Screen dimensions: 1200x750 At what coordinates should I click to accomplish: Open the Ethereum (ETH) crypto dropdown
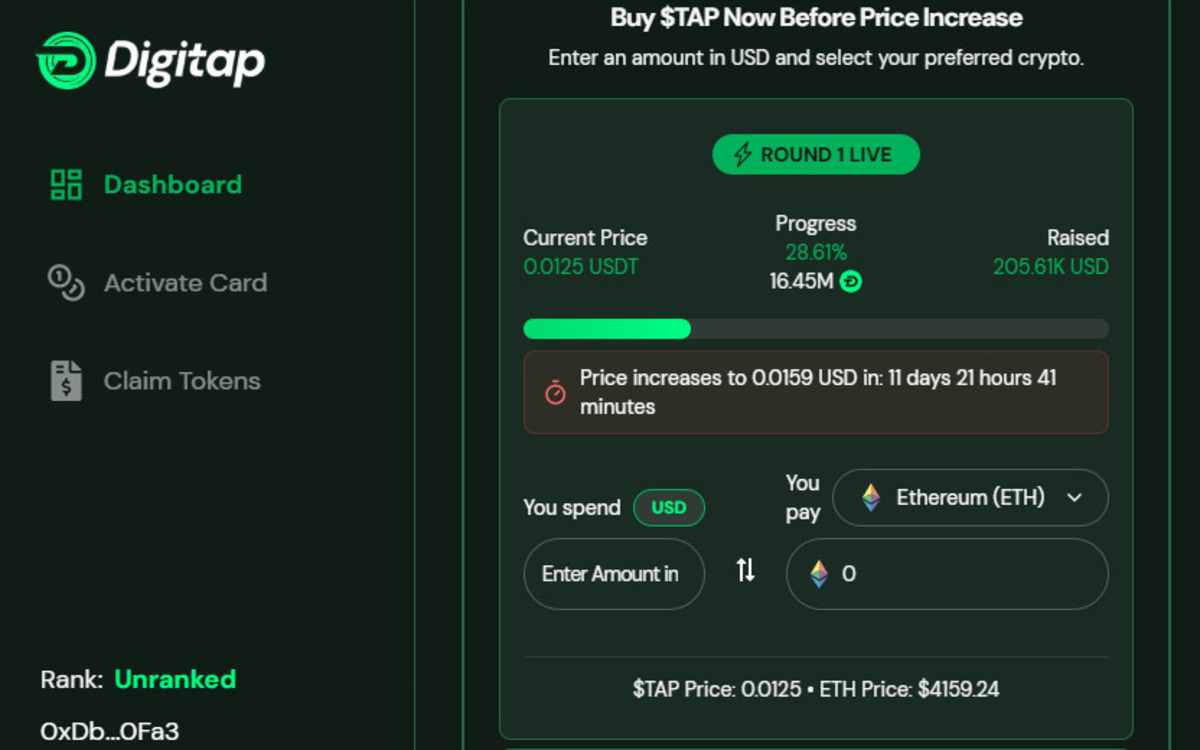970,497
